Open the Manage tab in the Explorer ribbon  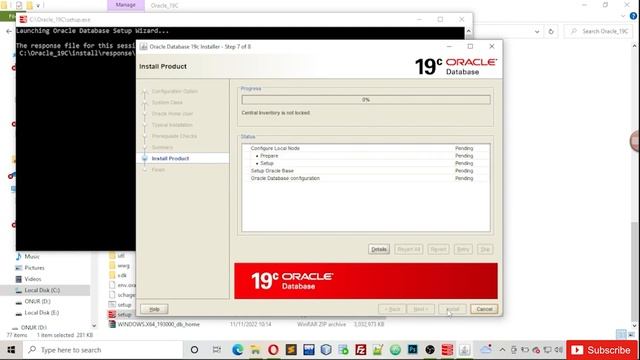tap(126, 5)
